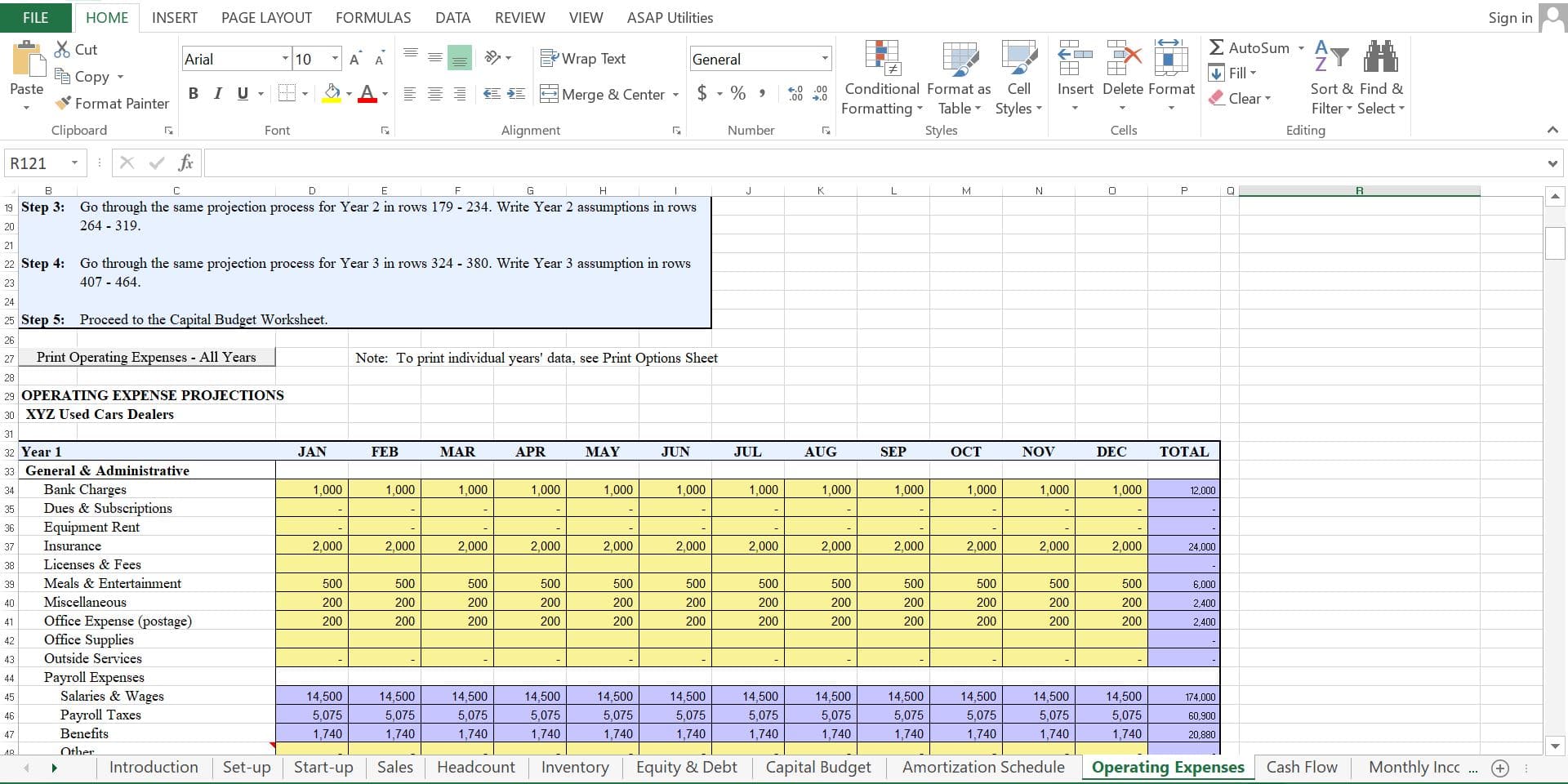Increase the cell indent
The height and width of the screenshot is (784, 1568).
(x=516, y=94)
